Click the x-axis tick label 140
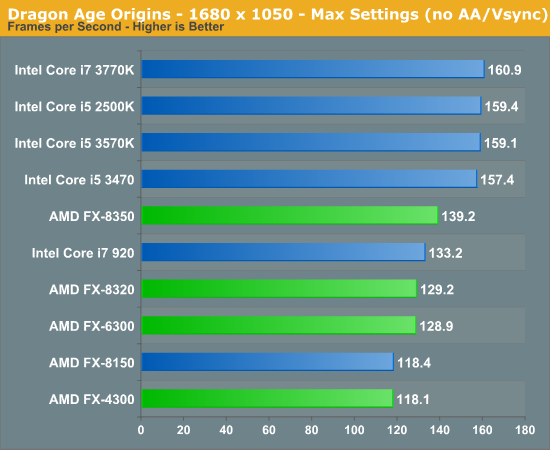 click(x=440, y=430)
